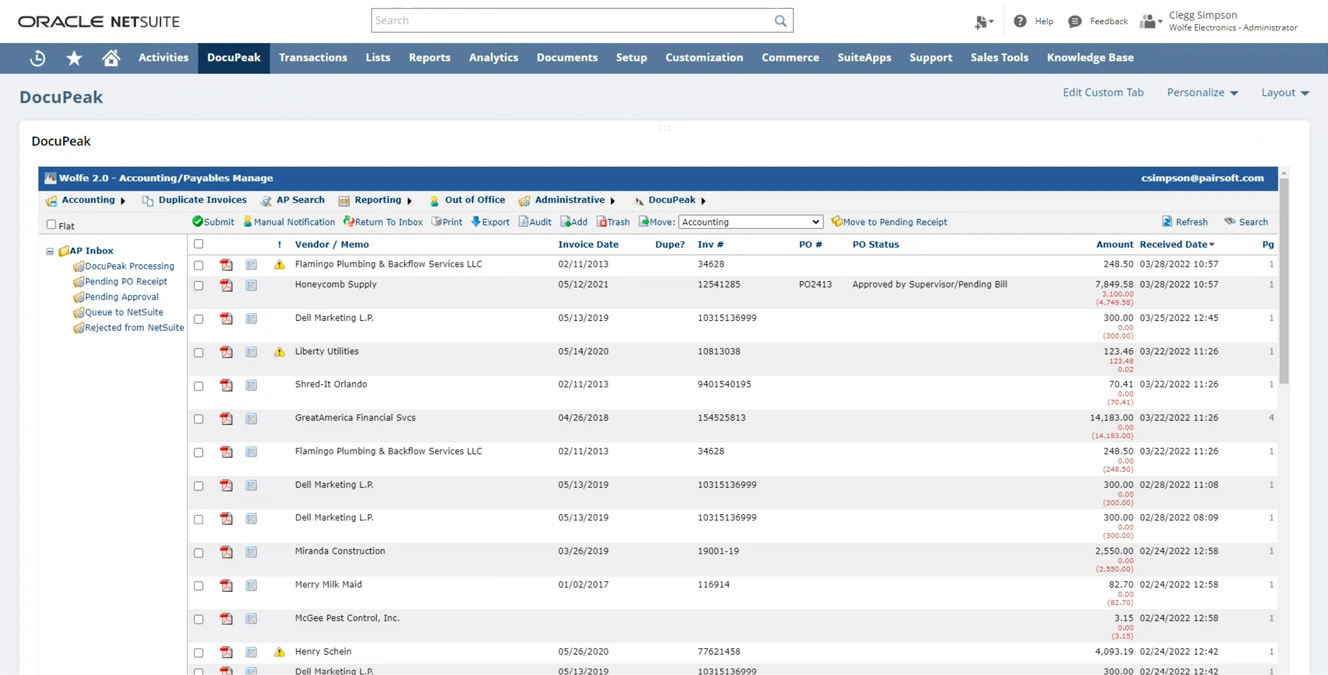Check the Liberty Utilities row checkbox

pyautogui.click(x=198, y=353)
